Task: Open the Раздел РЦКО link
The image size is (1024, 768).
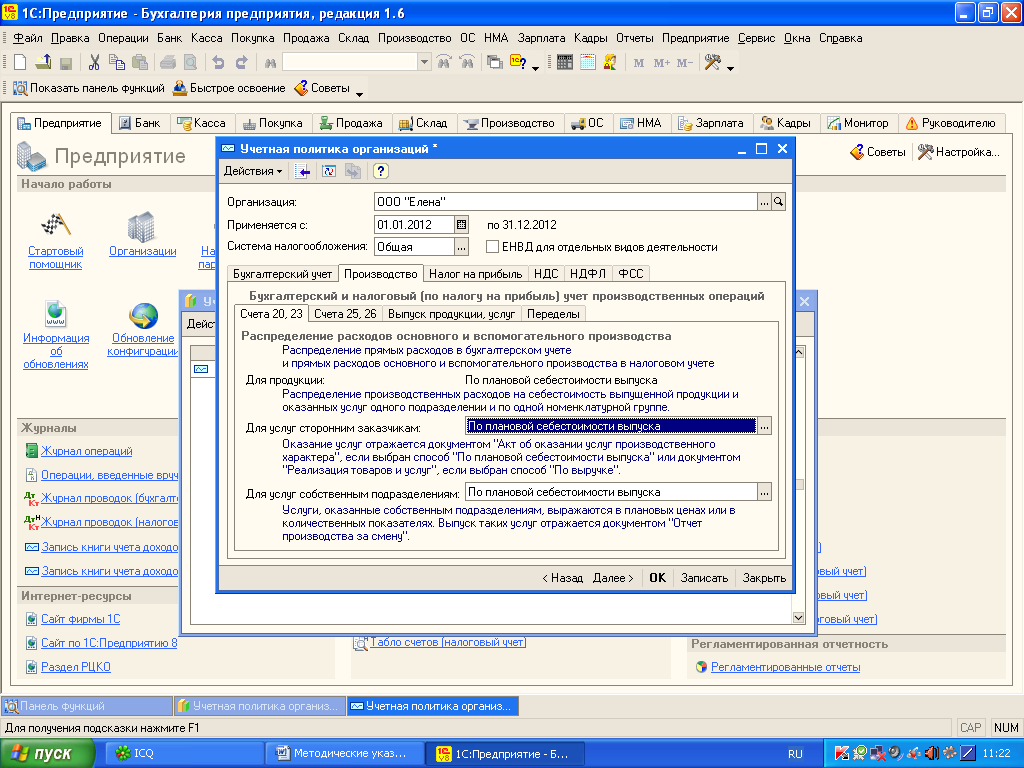Action: point(76,667)
